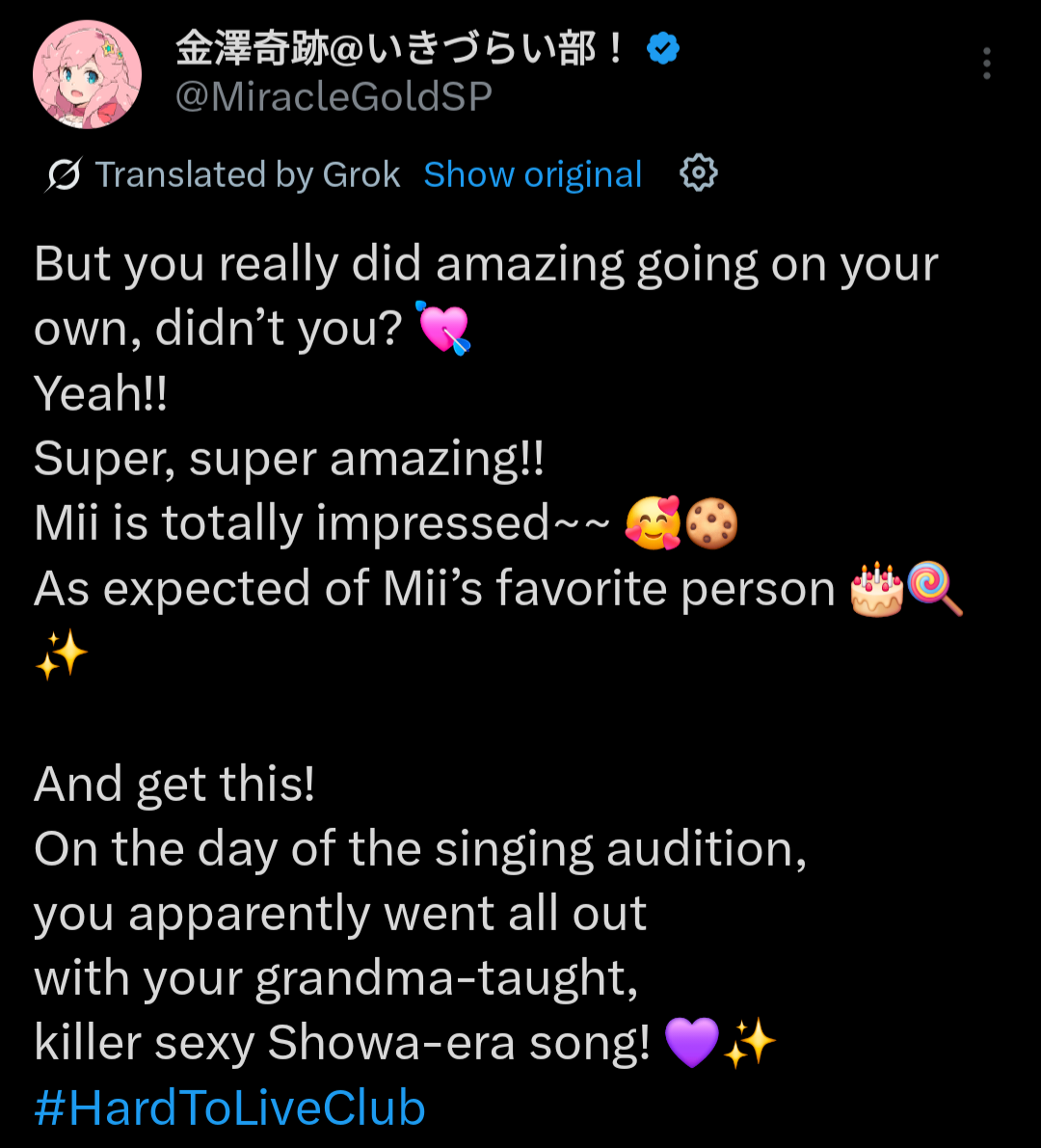This screenshot has width=1041, height=1148.
Task: Click the 'And get this!' text line
Action: (174, 785)
